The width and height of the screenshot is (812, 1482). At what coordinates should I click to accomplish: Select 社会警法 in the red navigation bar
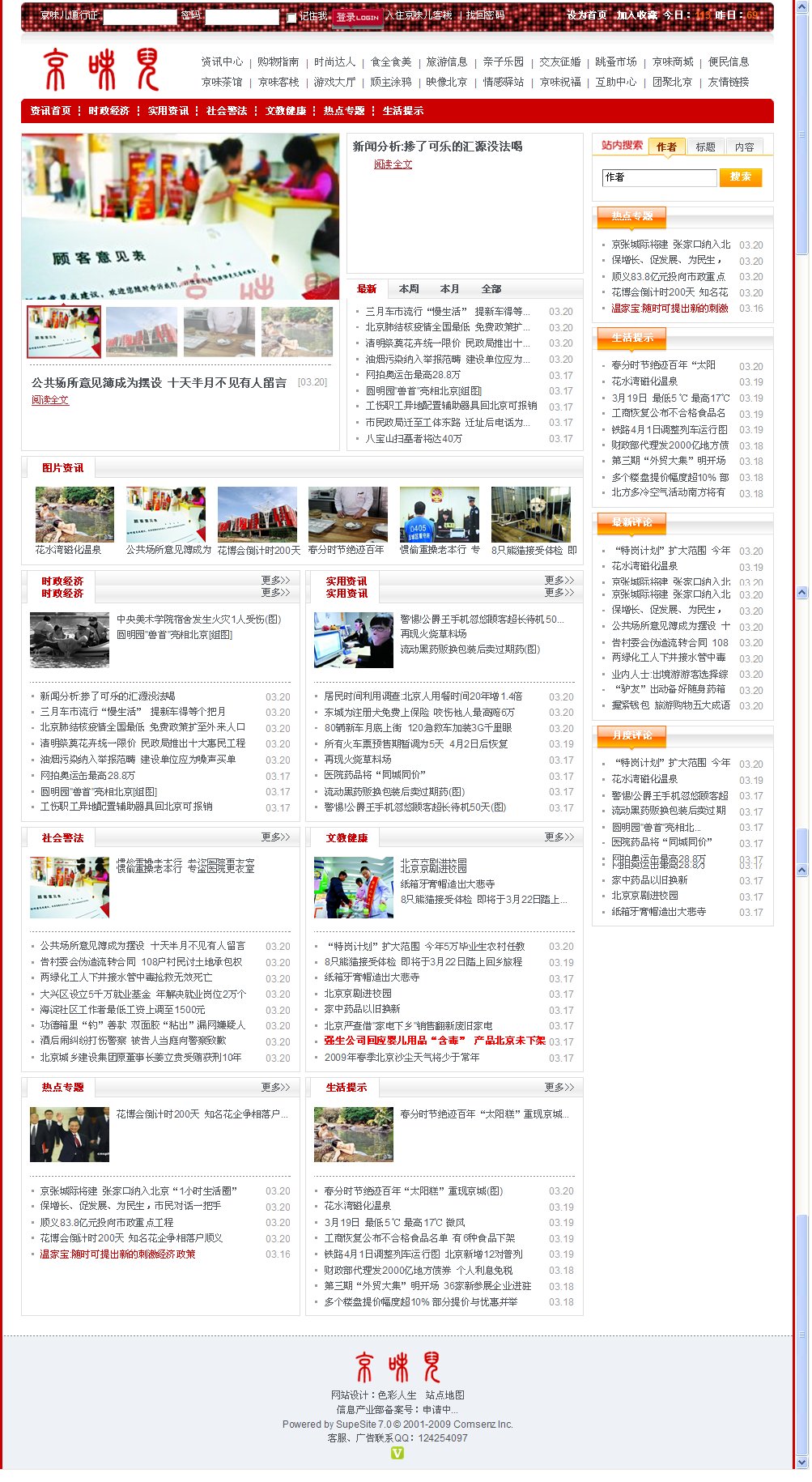click(227, 111)
